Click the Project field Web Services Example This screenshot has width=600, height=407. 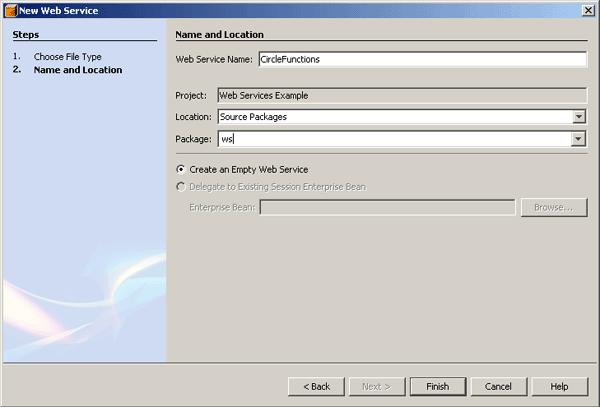pyautogui.click(x=402, y=95)
